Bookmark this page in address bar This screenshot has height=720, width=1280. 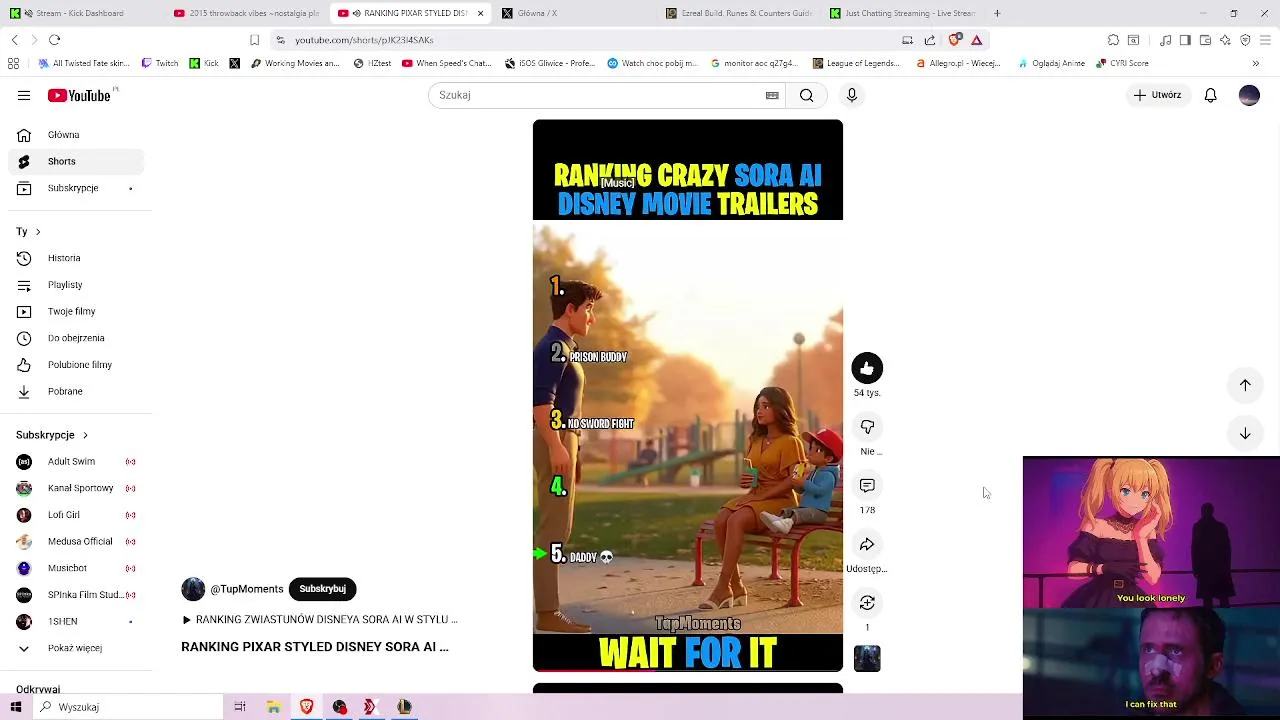(254, 40)
